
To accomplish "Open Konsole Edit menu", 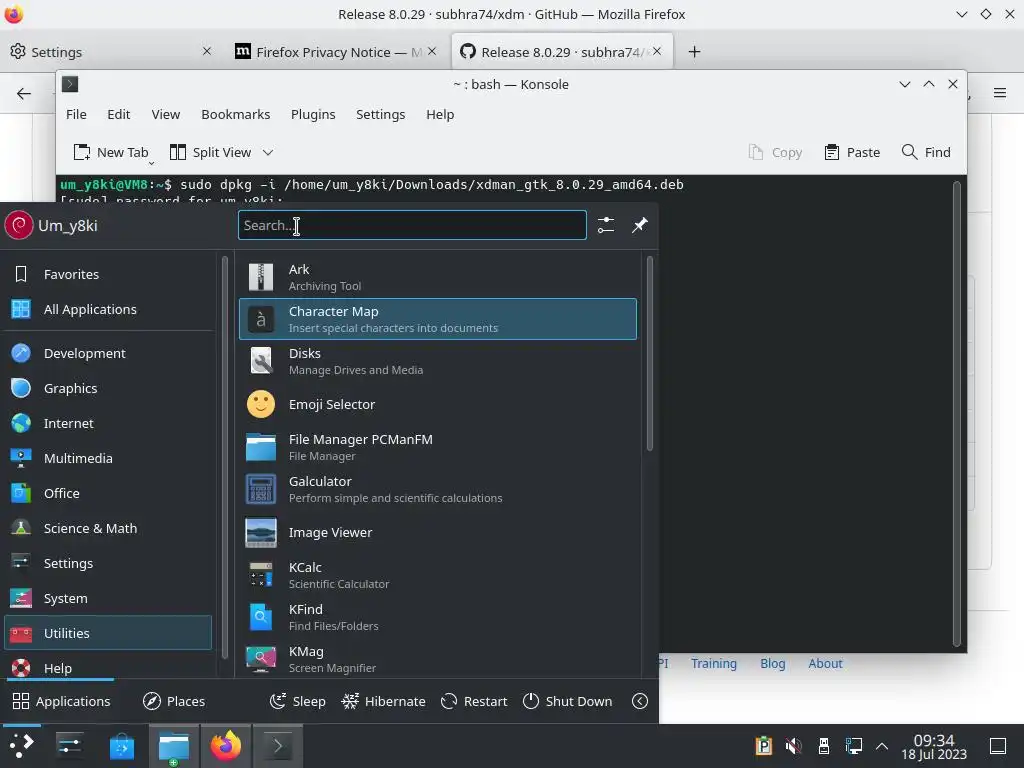I will (x=118, y=114).
